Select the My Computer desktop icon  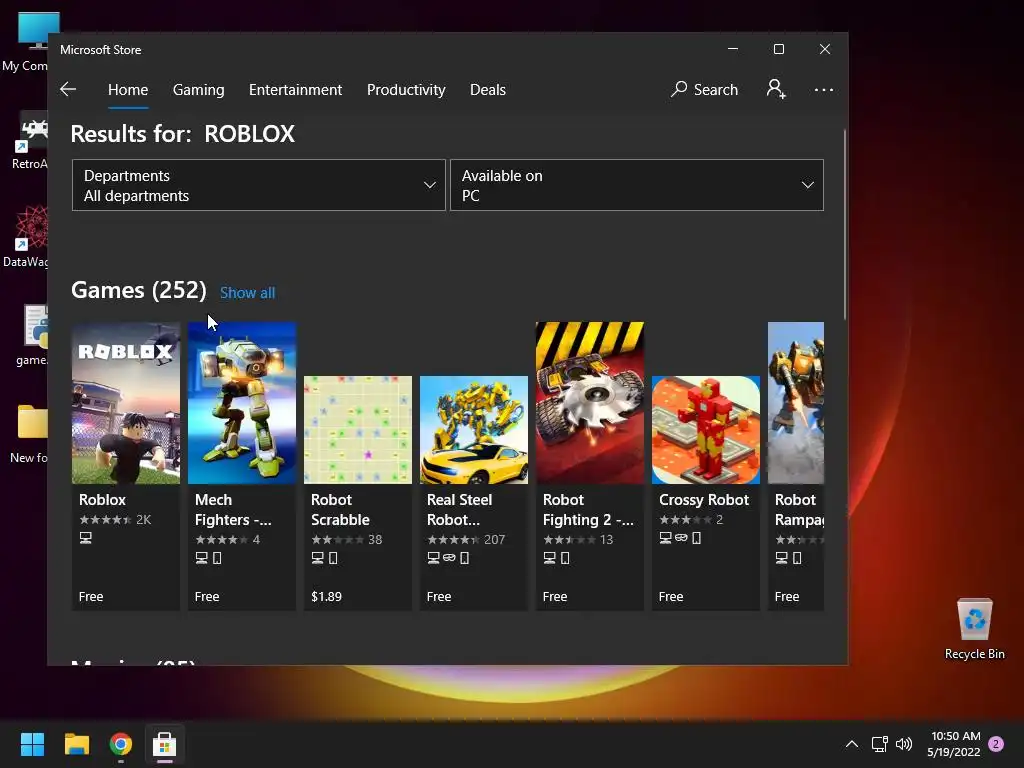(x=26, y=42)
